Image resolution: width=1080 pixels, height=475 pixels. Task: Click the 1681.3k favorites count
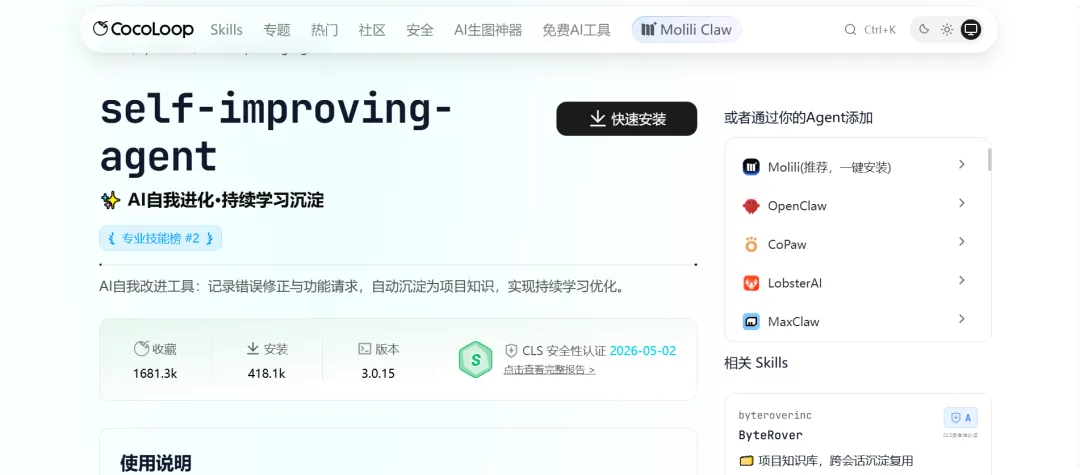[155, 374]
